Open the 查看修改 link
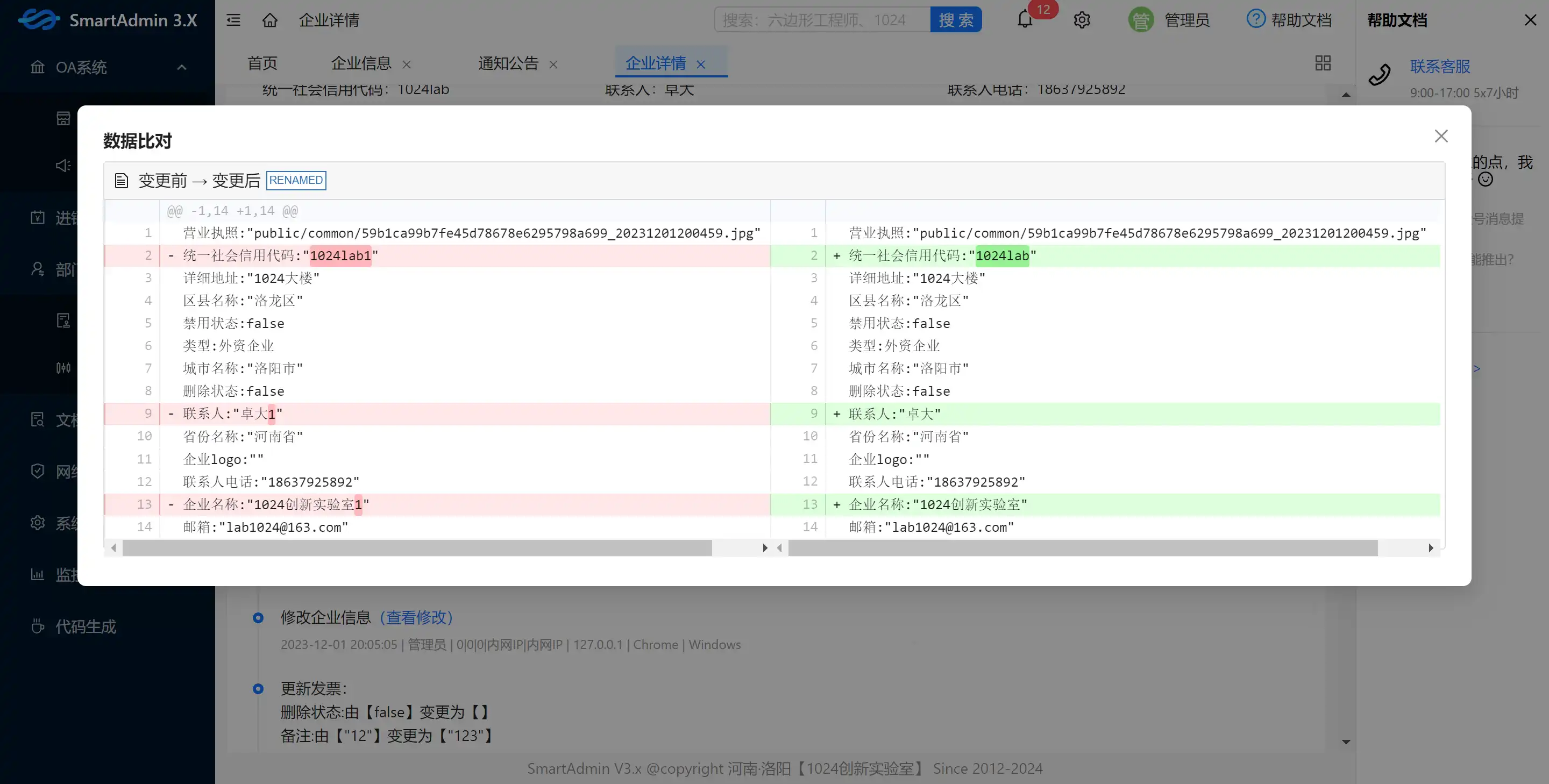 click(416, 617)
